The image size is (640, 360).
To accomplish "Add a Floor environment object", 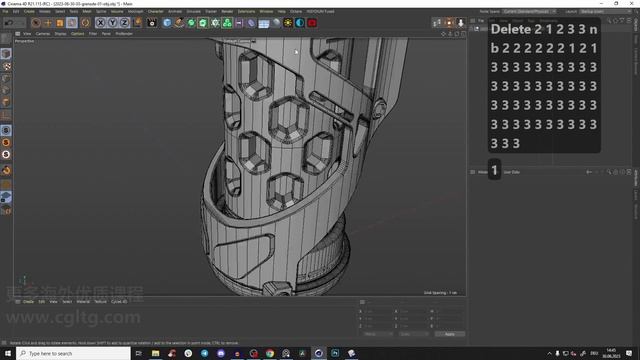I will point(264,23).
